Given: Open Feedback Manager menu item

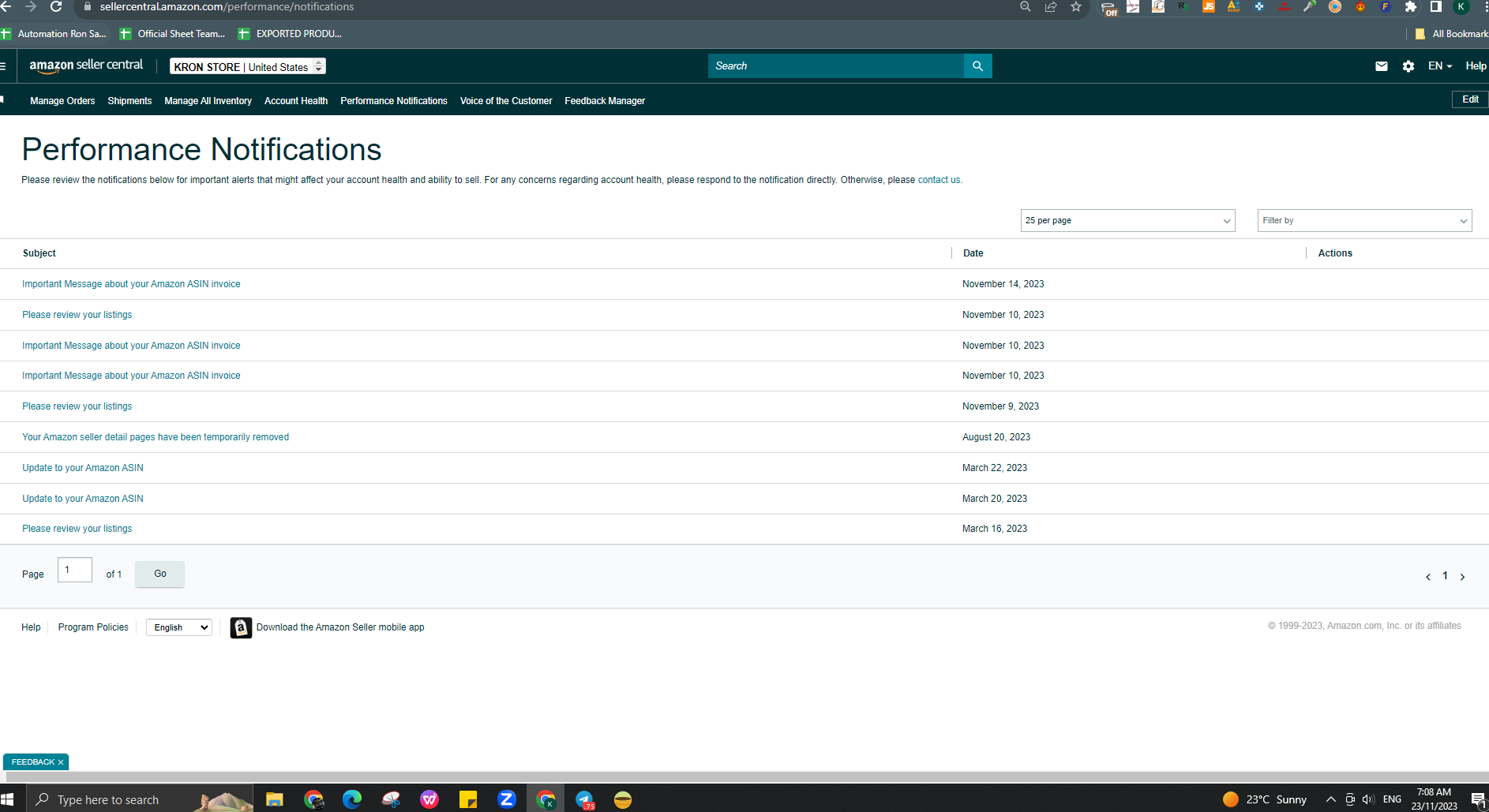Looking at the screenshot, I should 605,101.
